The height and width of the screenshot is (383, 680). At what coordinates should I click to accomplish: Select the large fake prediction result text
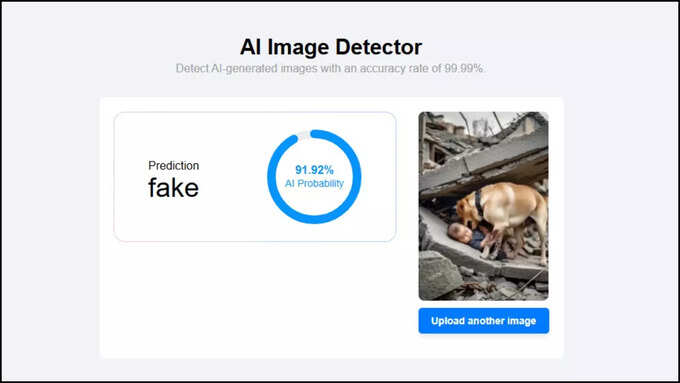(173, 188)
